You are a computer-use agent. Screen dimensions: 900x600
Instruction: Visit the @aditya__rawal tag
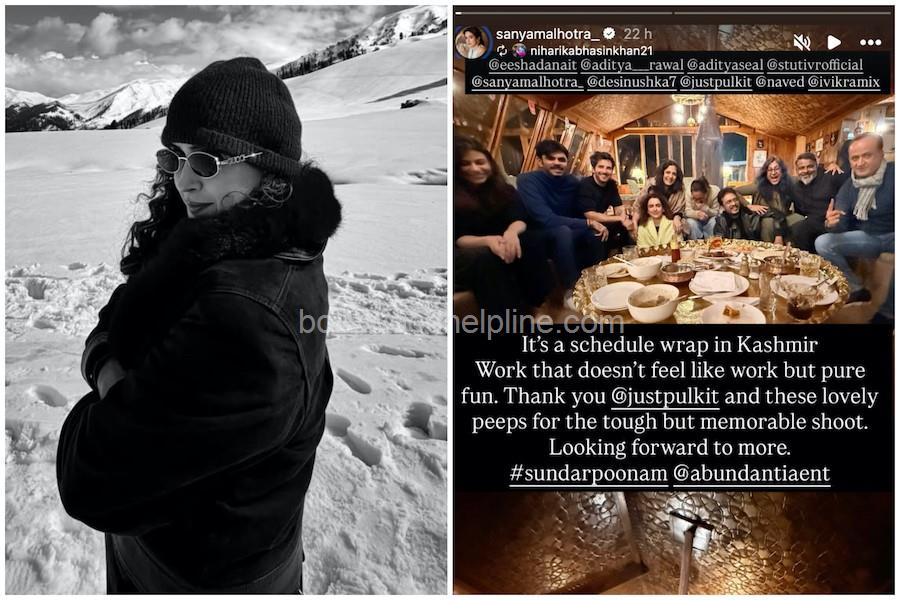(x=632, y=65)
